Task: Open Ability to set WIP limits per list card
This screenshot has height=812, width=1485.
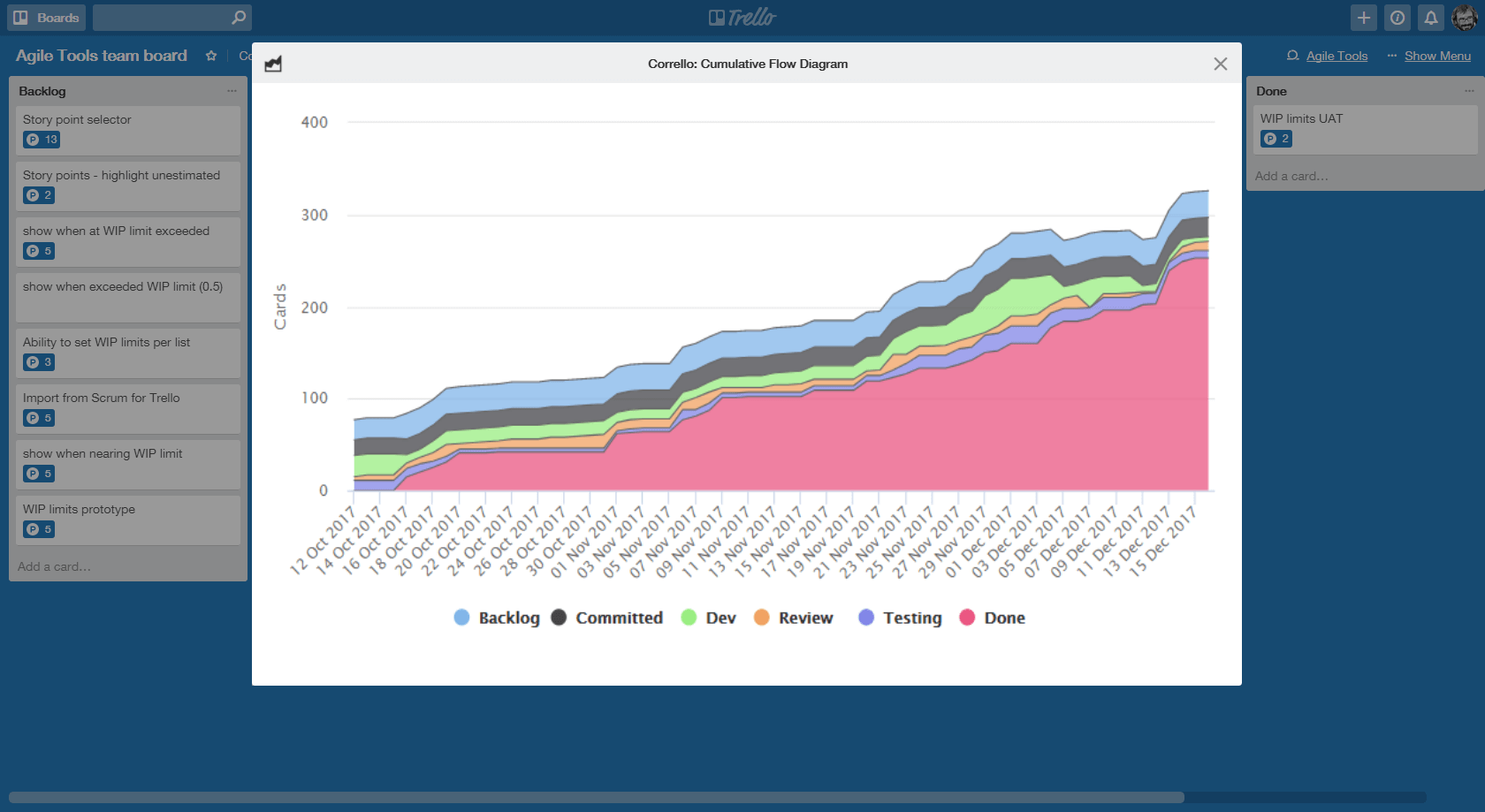Action: [128, 353]
